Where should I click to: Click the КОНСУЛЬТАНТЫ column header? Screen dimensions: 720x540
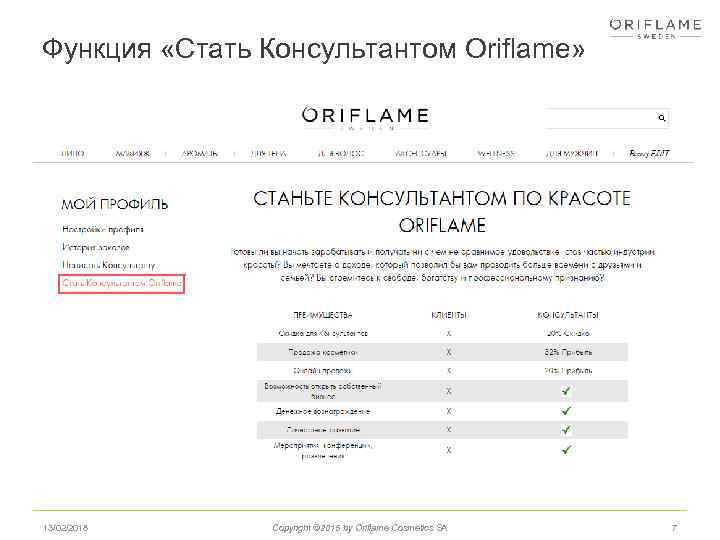[568, 315]
